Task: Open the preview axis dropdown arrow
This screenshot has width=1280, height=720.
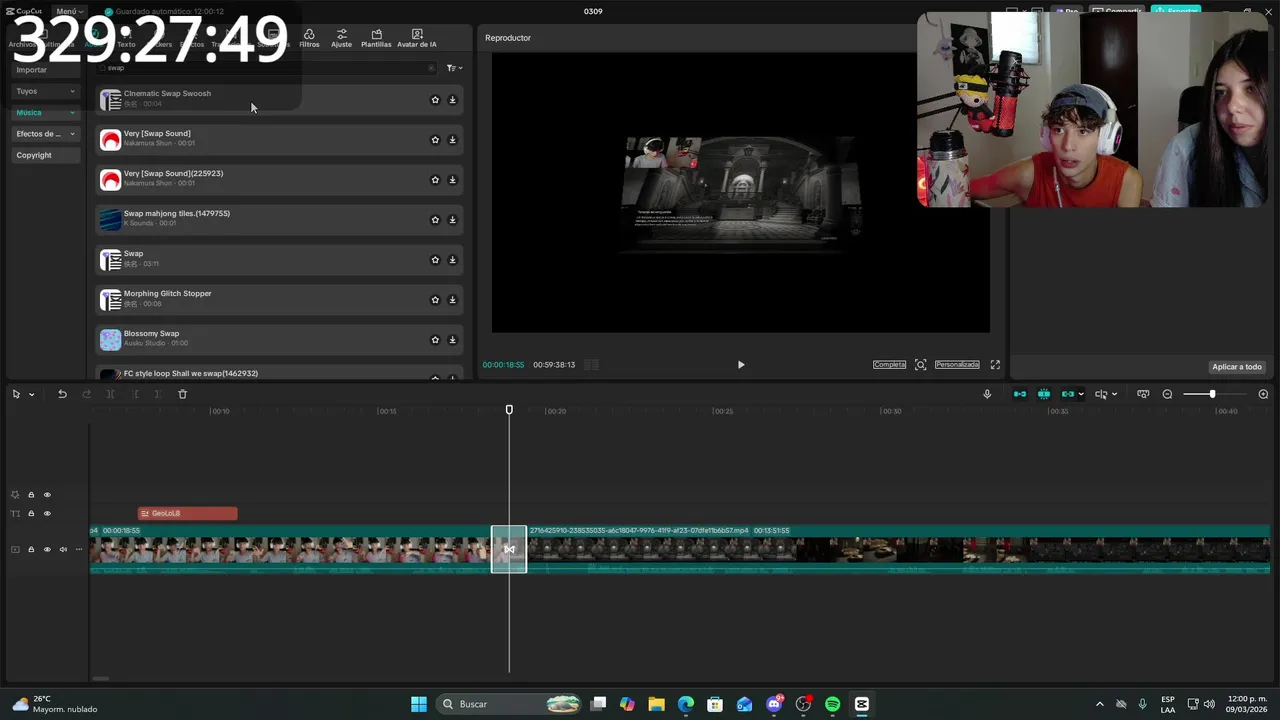Action: point(1114,395)
